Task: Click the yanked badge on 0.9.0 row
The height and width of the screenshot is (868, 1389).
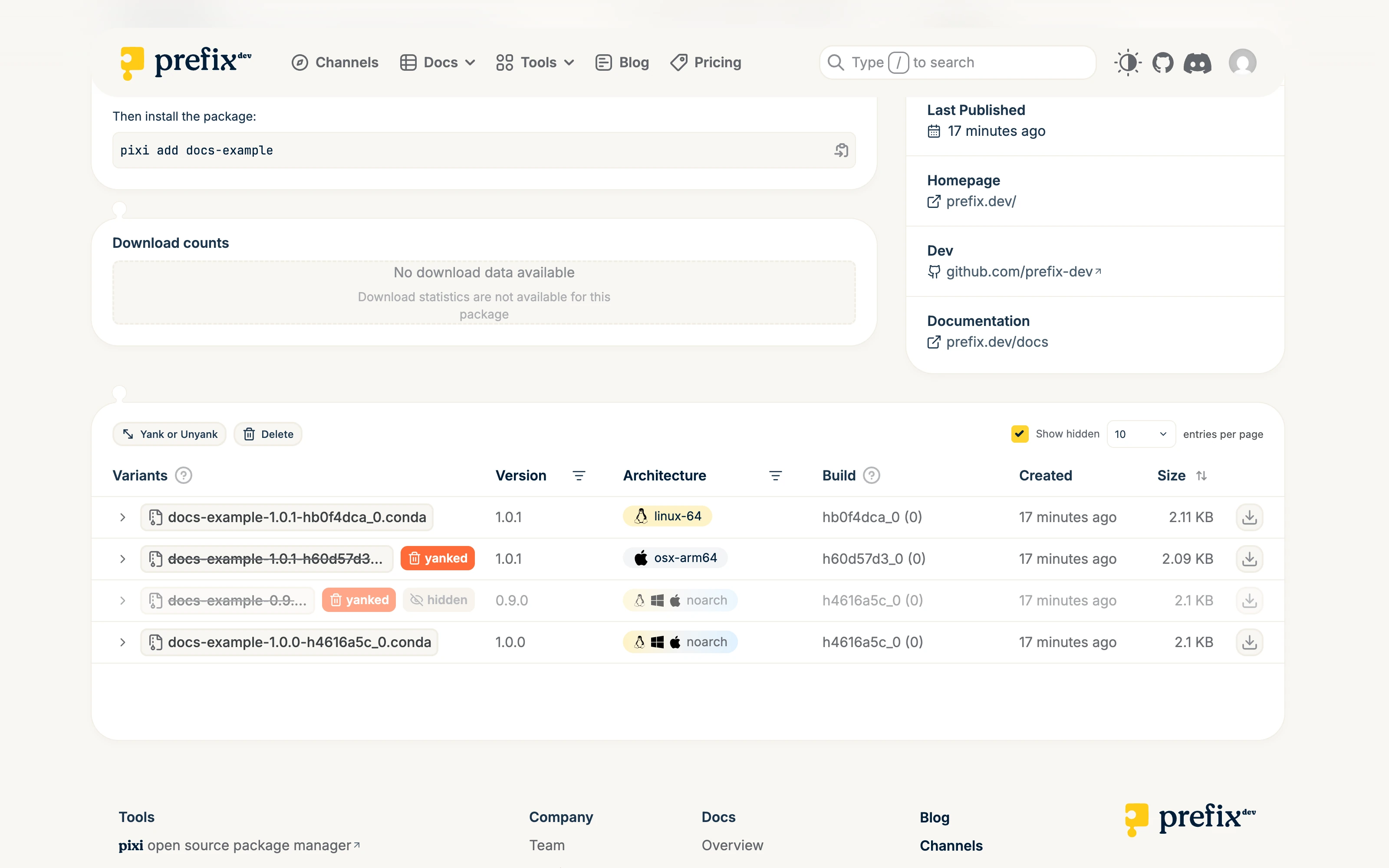Action: (x=359, y=600)
